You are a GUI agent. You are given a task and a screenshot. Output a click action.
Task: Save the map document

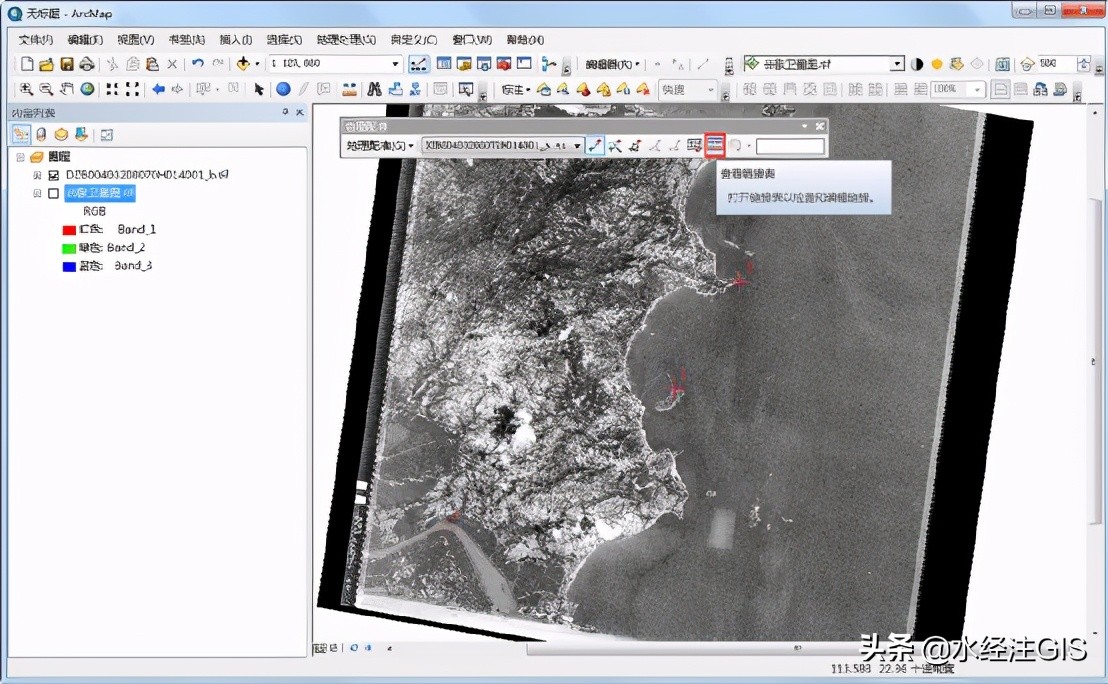67,64
